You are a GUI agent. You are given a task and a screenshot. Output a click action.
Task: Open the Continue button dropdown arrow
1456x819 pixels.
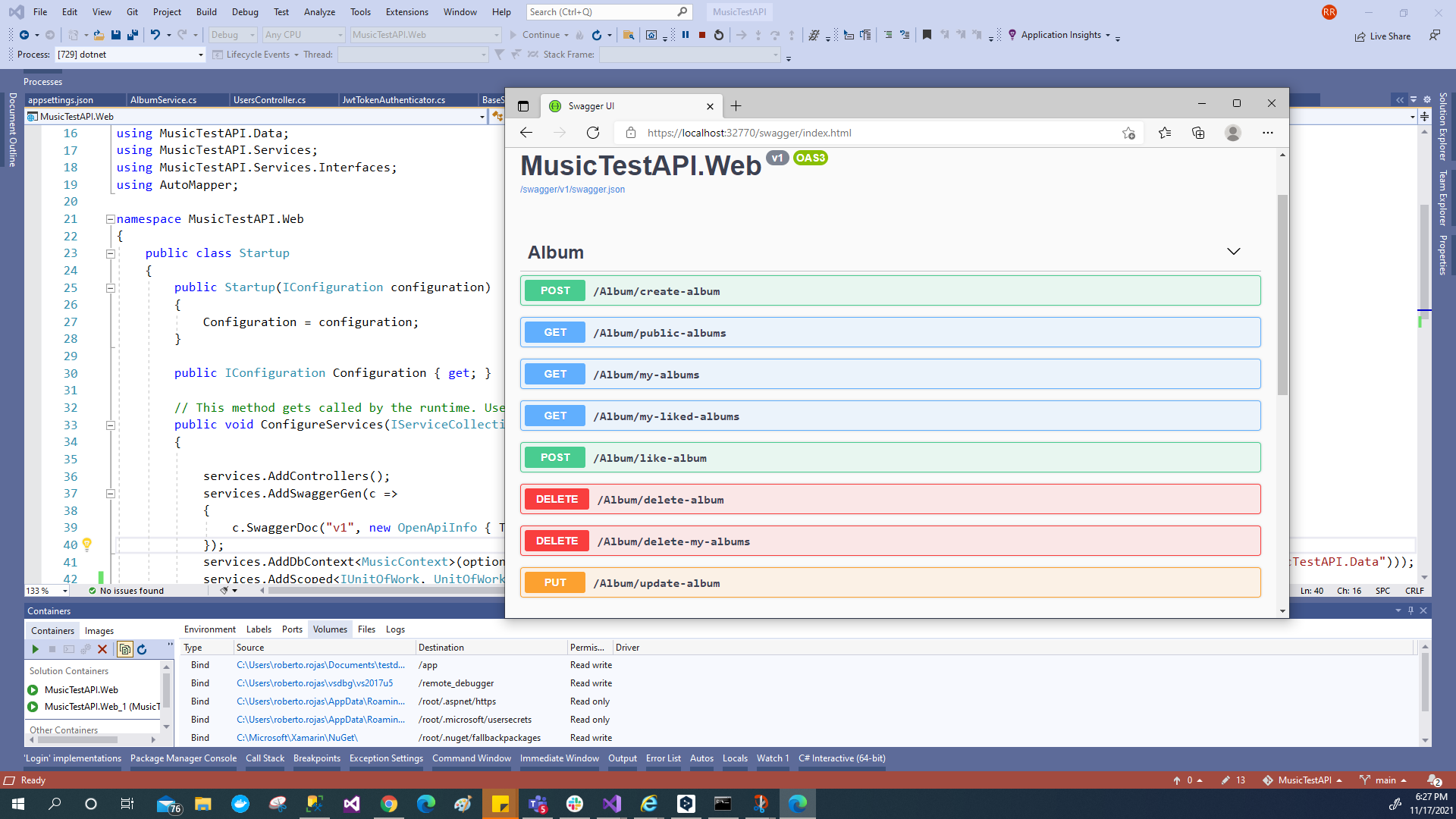pos(566,35)
